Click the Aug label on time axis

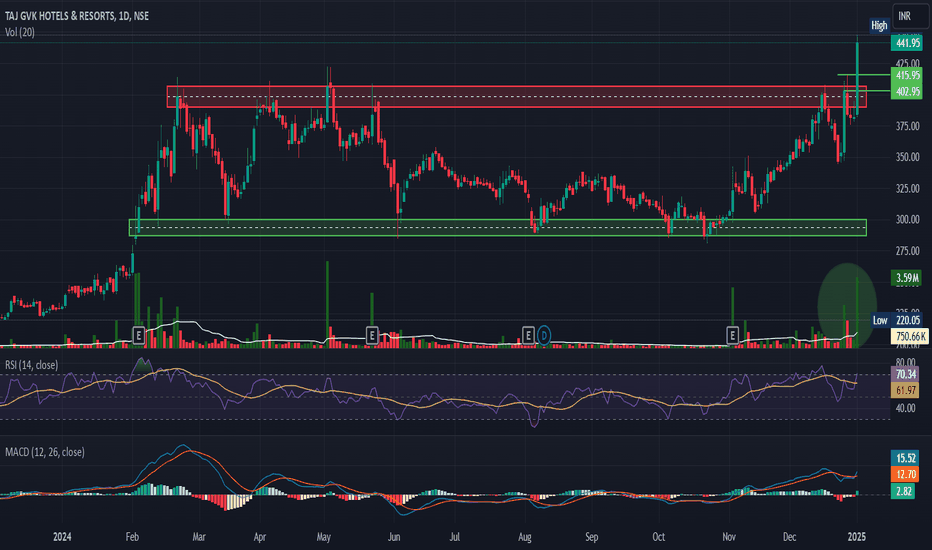click(x=525, y=537)
